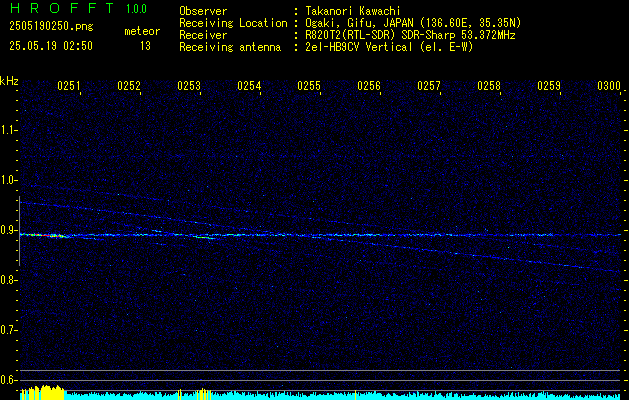Click the 0251 time marker
Screen dimensions: 629x400
[69, 86]
